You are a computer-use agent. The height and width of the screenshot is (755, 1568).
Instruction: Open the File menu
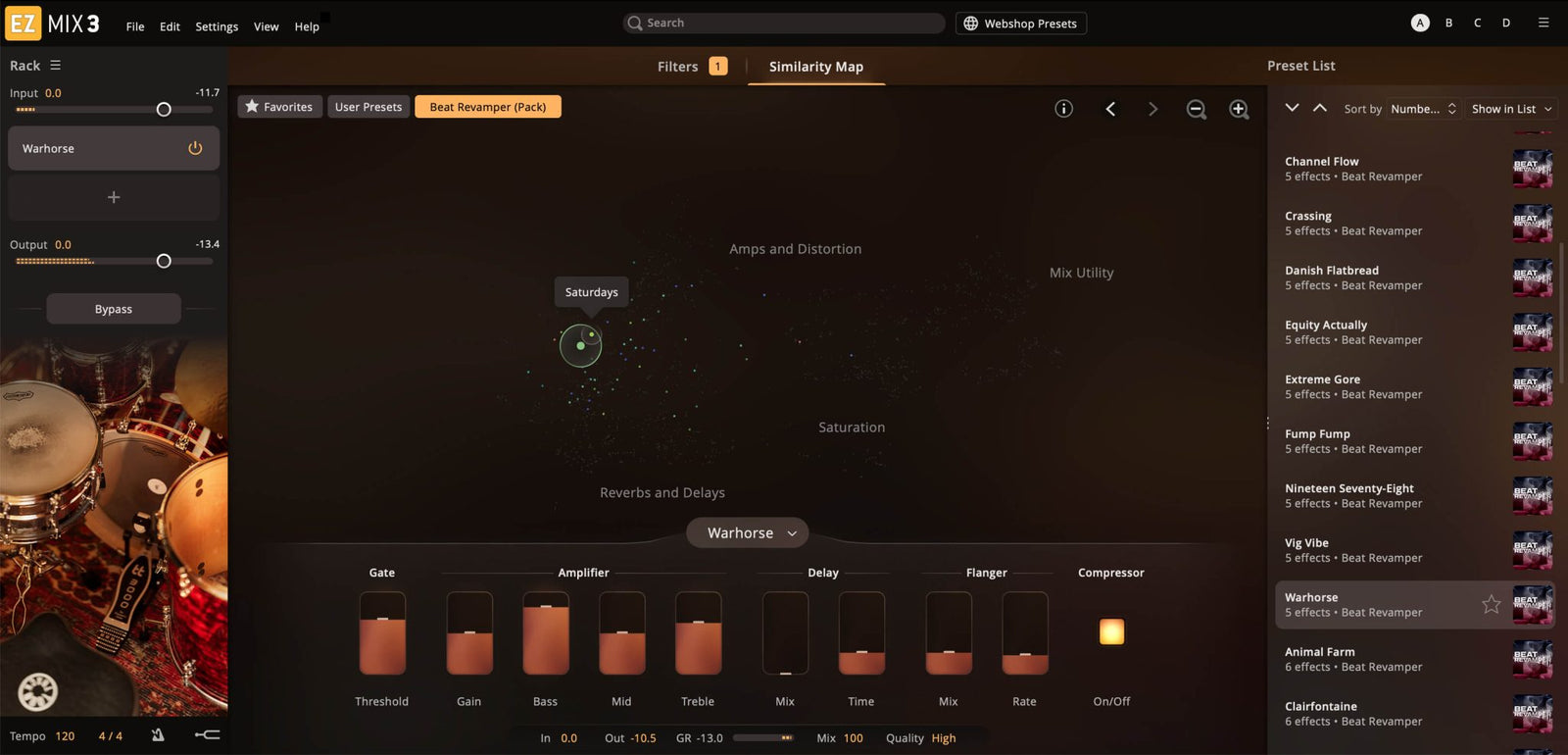click(135, 26)
